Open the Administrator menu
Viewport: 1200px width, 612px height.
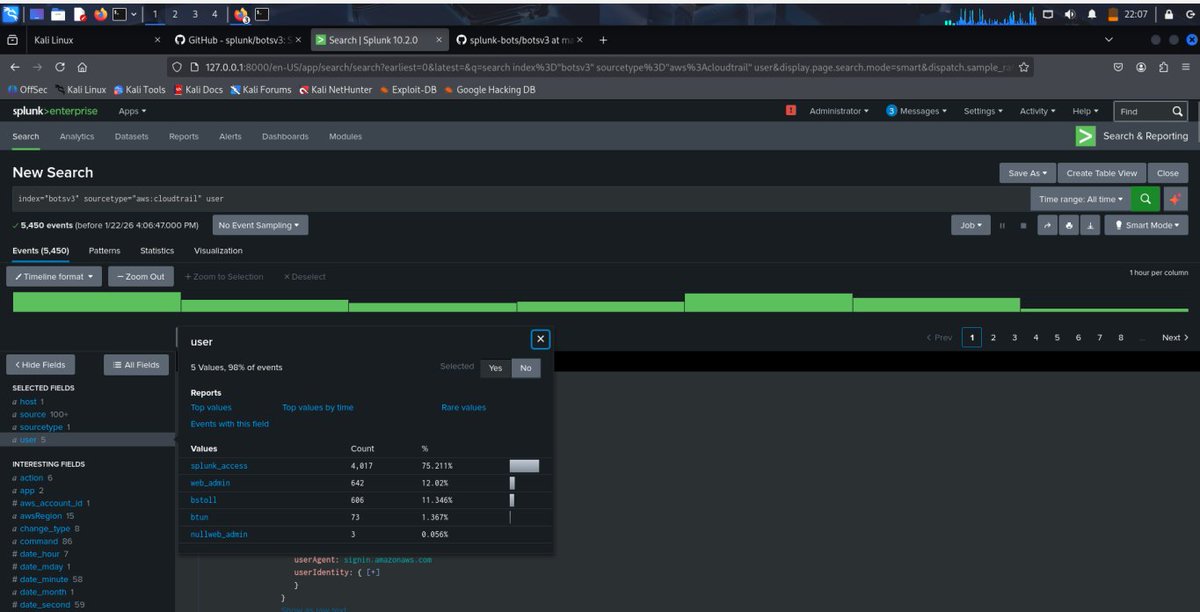tap(838, 111)
